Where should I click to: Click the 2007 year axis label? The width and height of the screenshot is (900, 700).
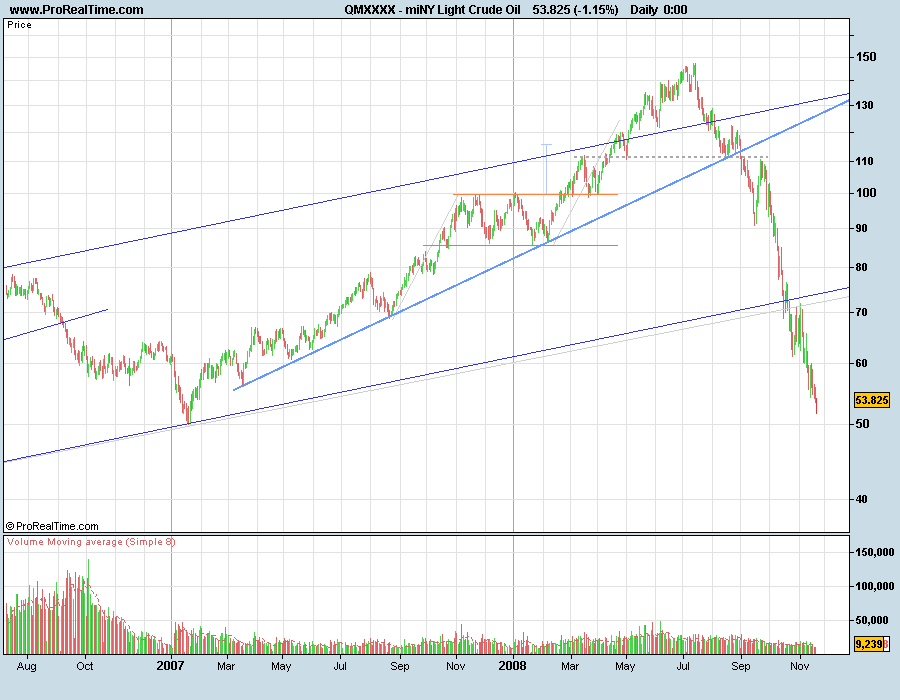coord(170,666)
